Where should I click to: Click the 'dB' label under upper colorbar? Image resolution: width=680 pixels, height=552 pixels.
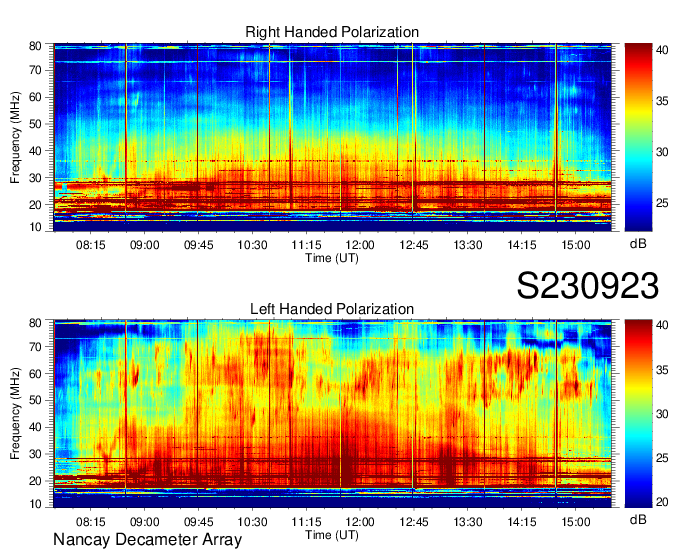(x=638, y=244)
